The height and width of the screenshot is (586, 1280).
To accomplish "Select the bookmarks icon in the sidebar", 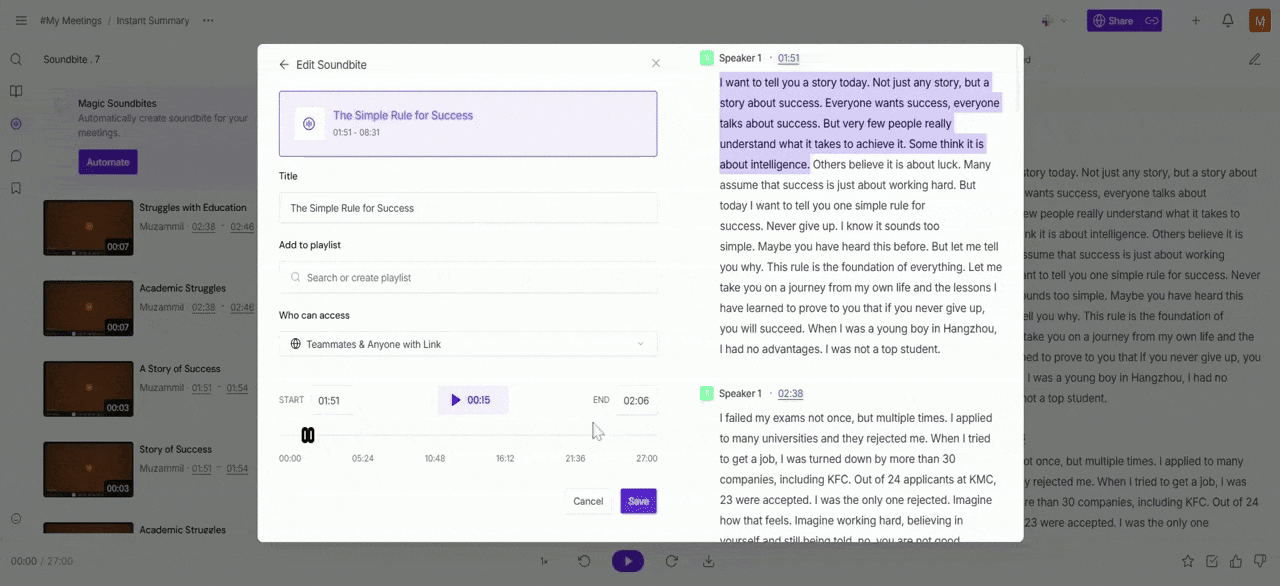I will coord(16,188).
